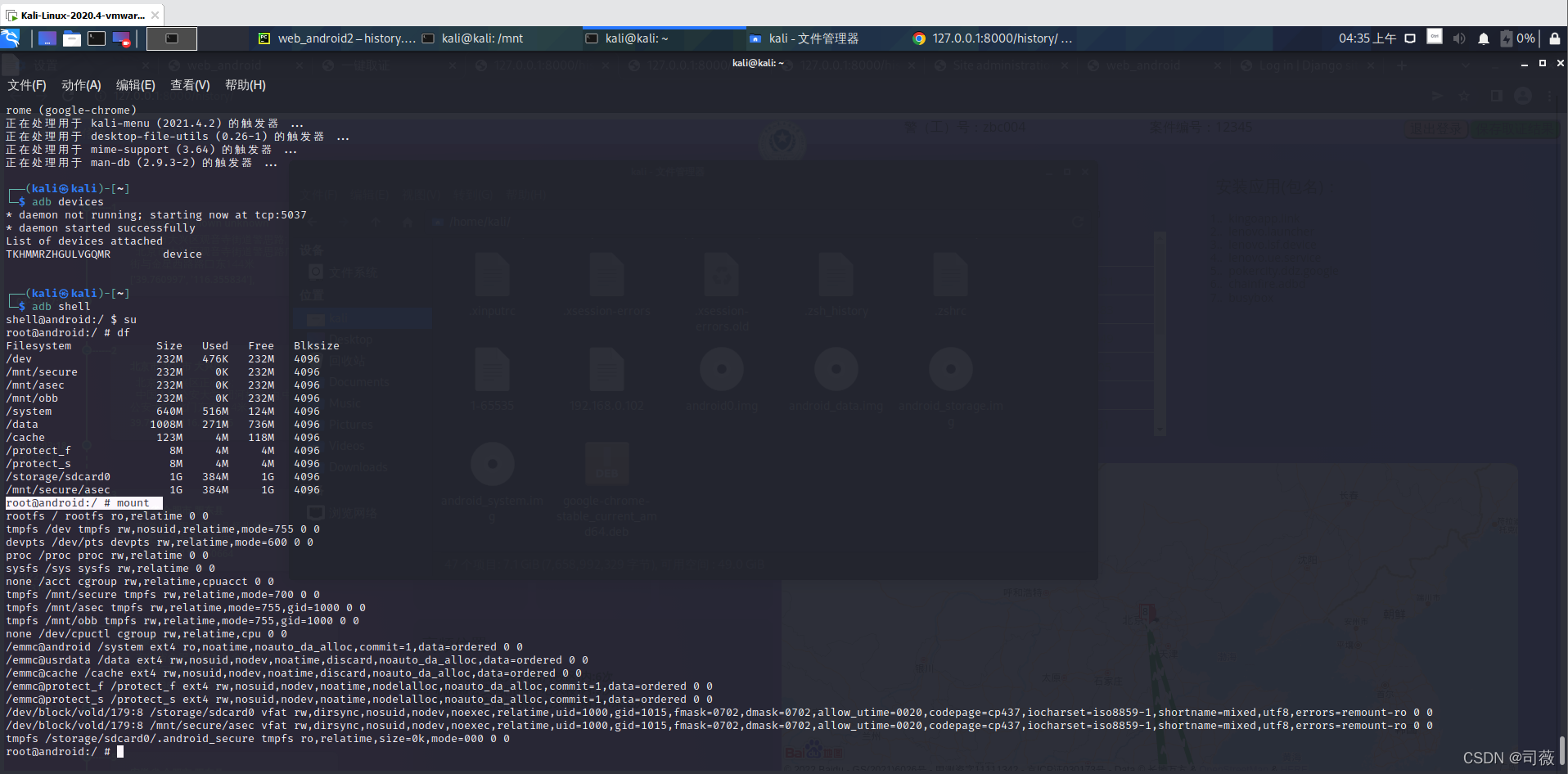Open the 编辑(E) terminal menu

click(x=136, y=85)
